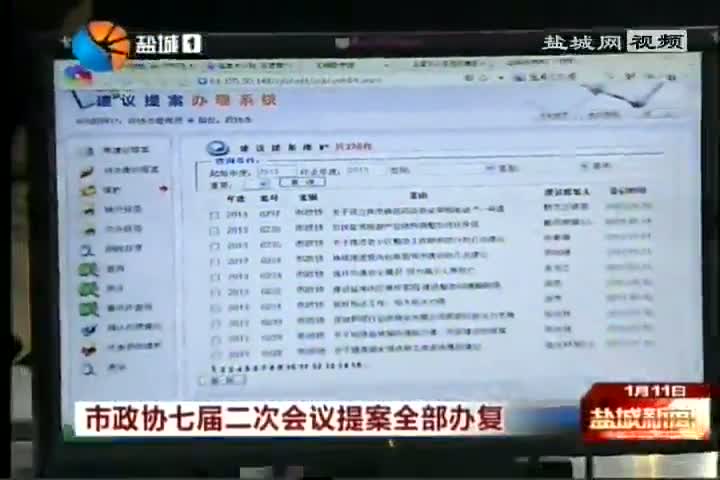Click the start year input field
The width and height of the screenshot is (720, 480).
pyautogui.click(x=276, y=172)
